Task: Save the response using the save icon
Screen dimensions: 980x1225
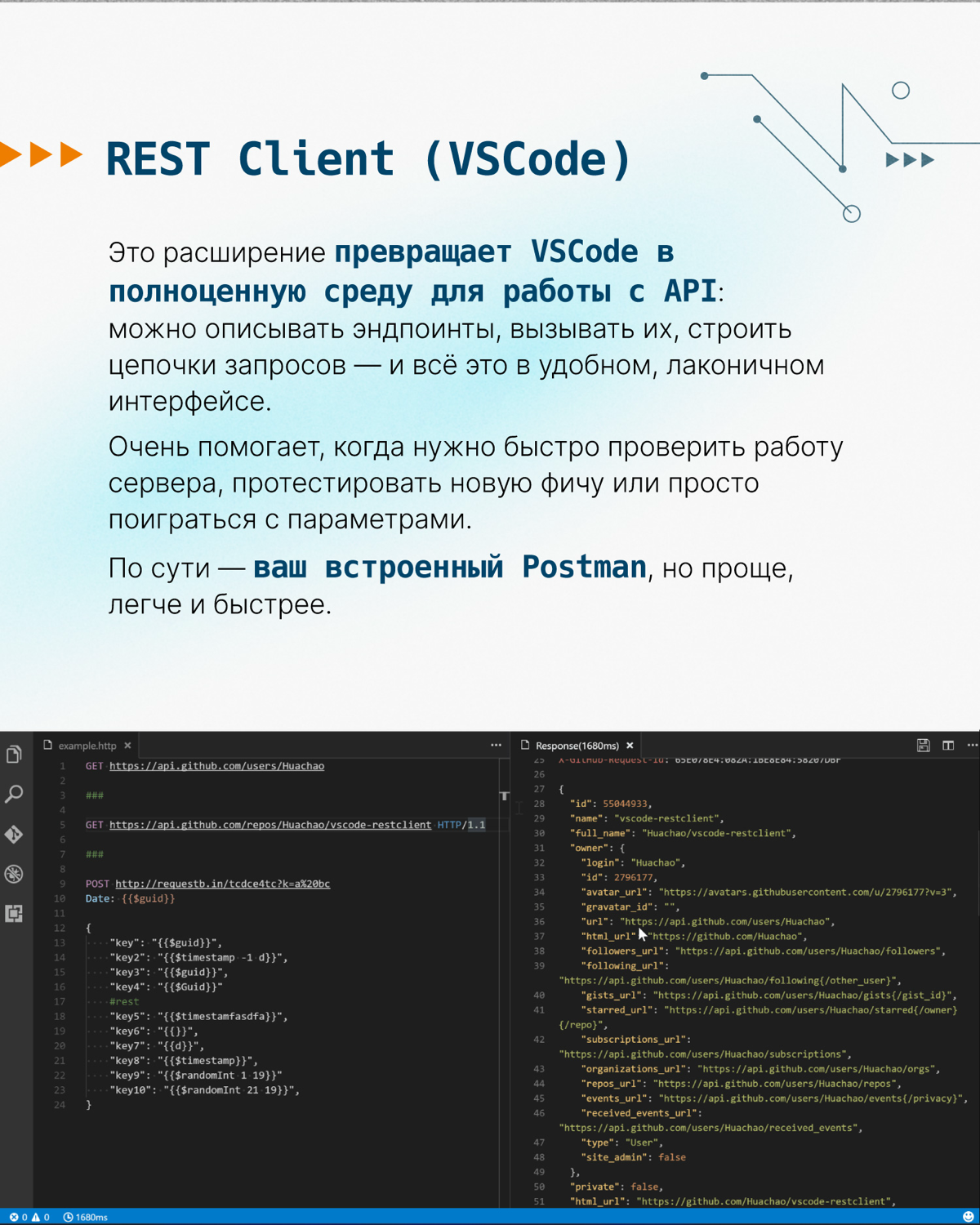Action: [923, 745]
